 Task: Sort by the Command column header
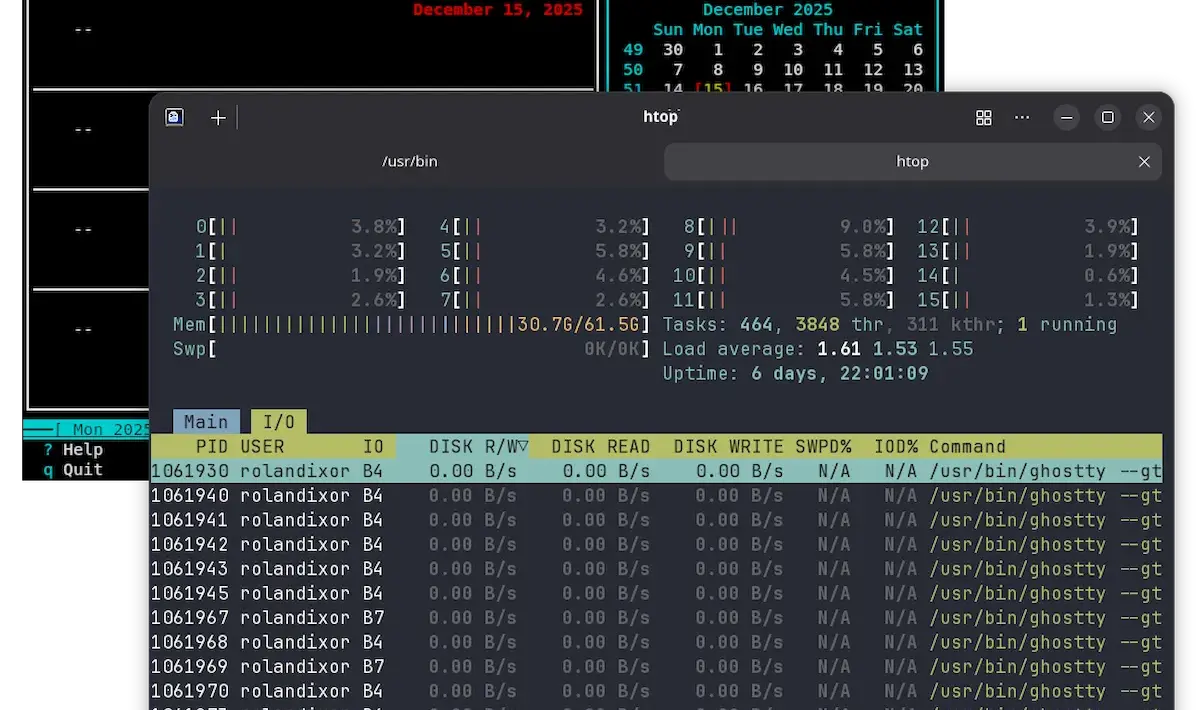click(968, 447)
